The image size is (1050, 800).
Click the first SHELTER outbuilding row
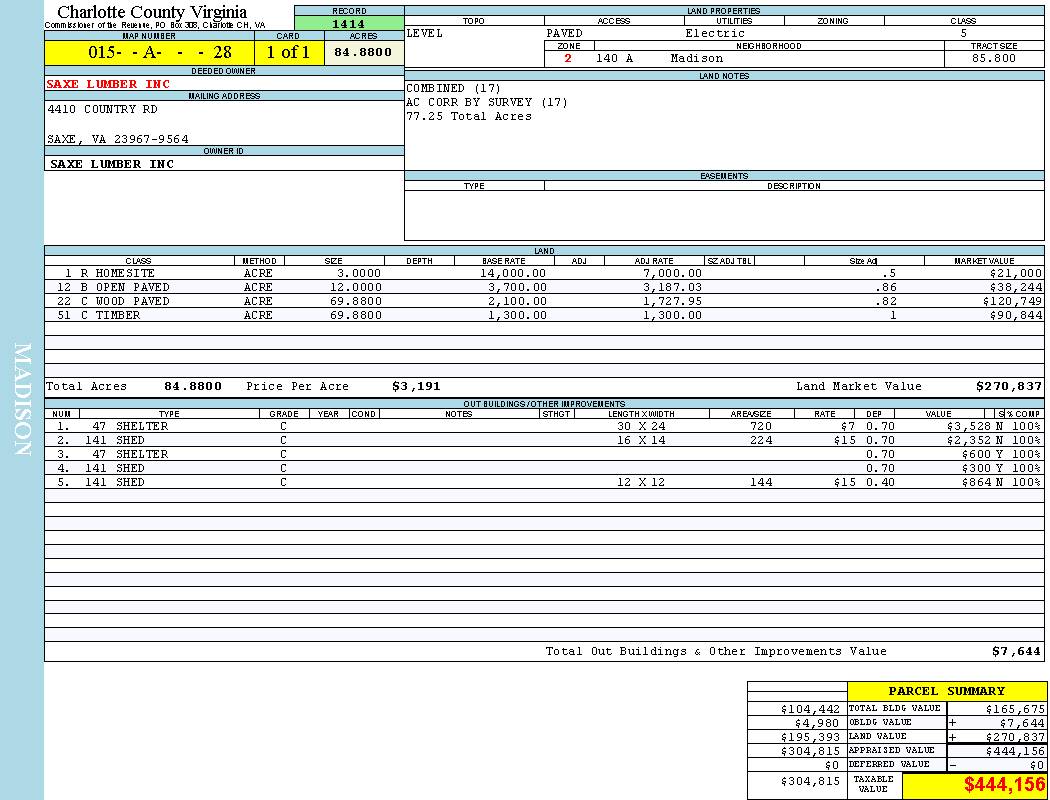point(144,426)
